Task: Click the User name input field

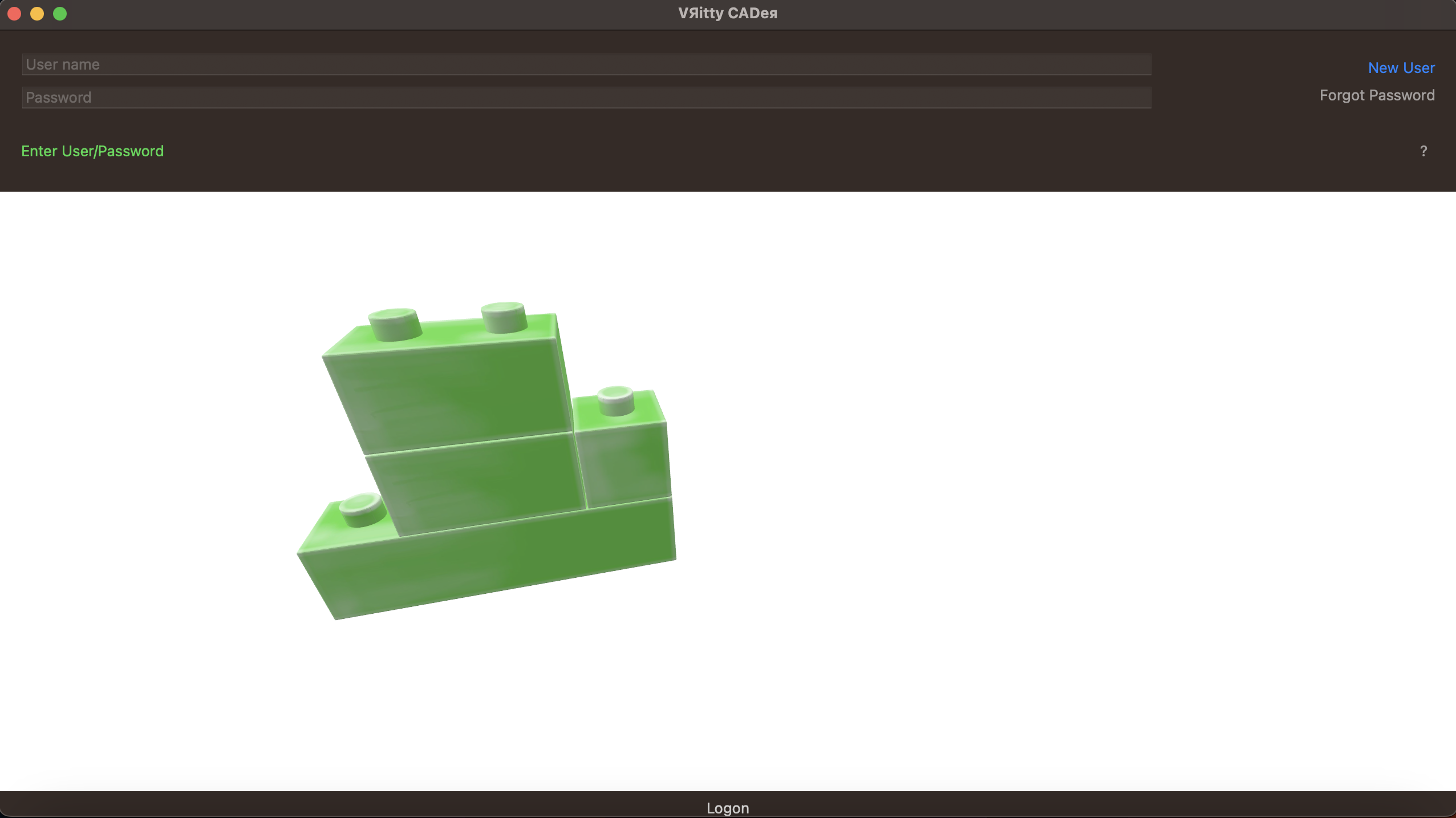Action: pyautogui.click(x=586, y=64)
